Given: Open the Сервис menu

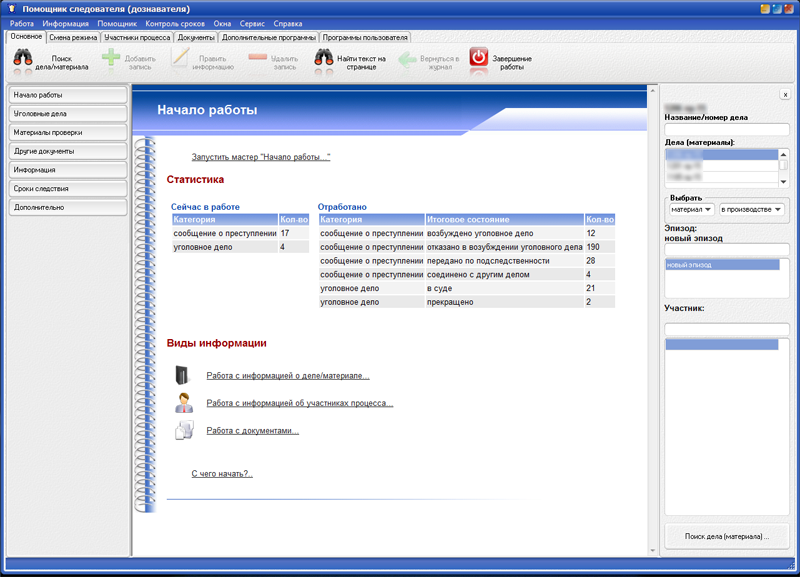Looking at the screenshot, I should click(x=252, y=22).
